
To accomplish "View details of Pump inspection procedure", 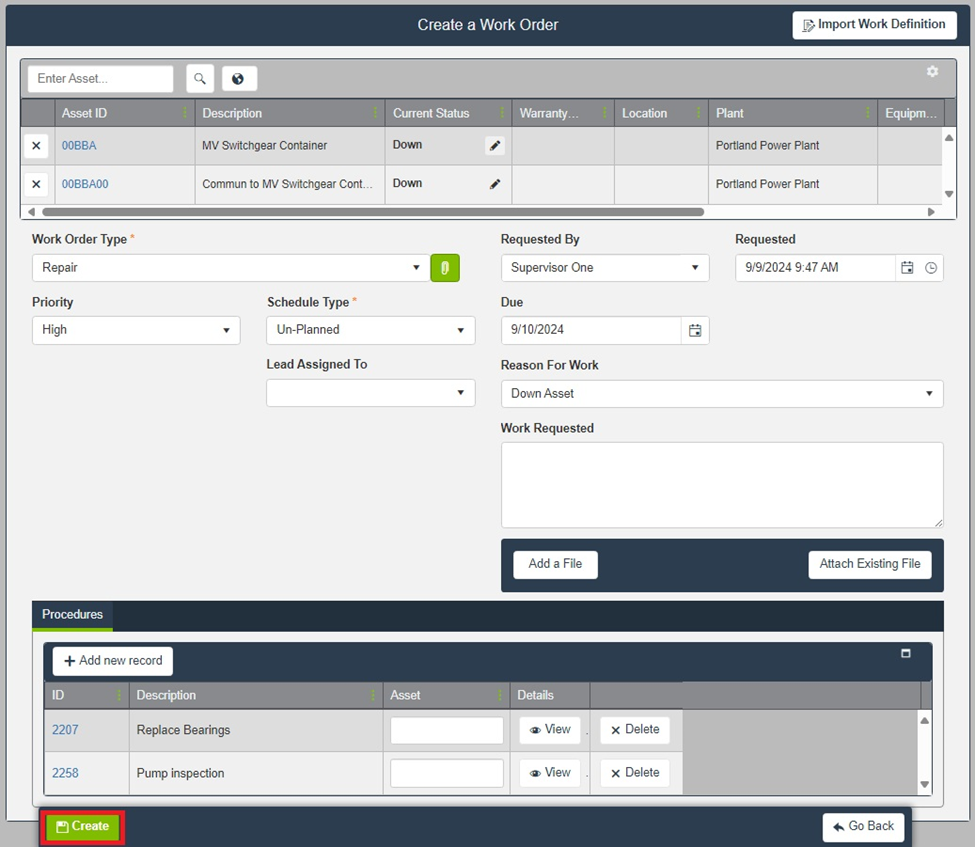I will tap(550, 773).
